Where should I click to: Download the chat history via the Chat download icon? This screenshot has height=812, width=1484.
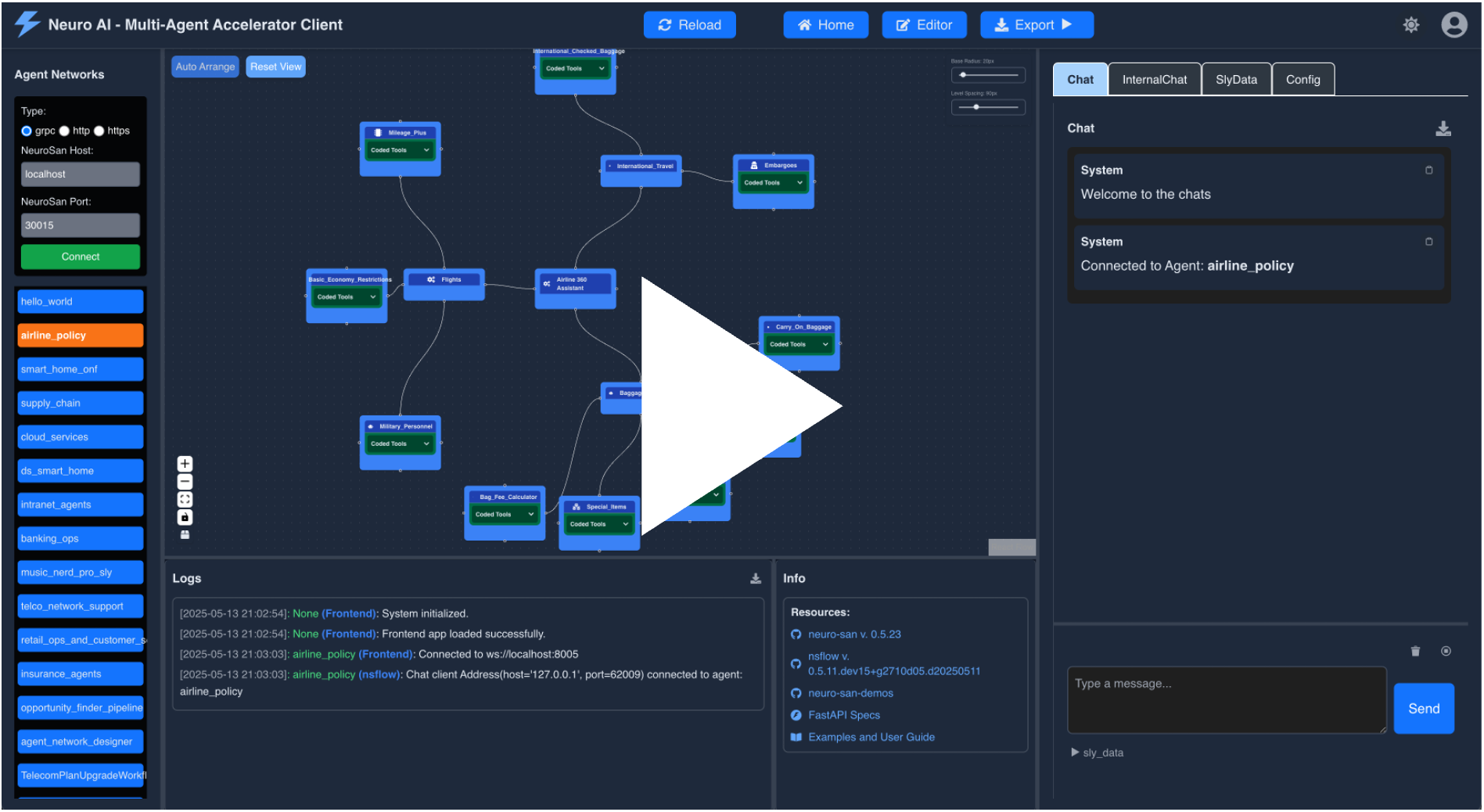pyautogui.click(x=1443, y=129)
